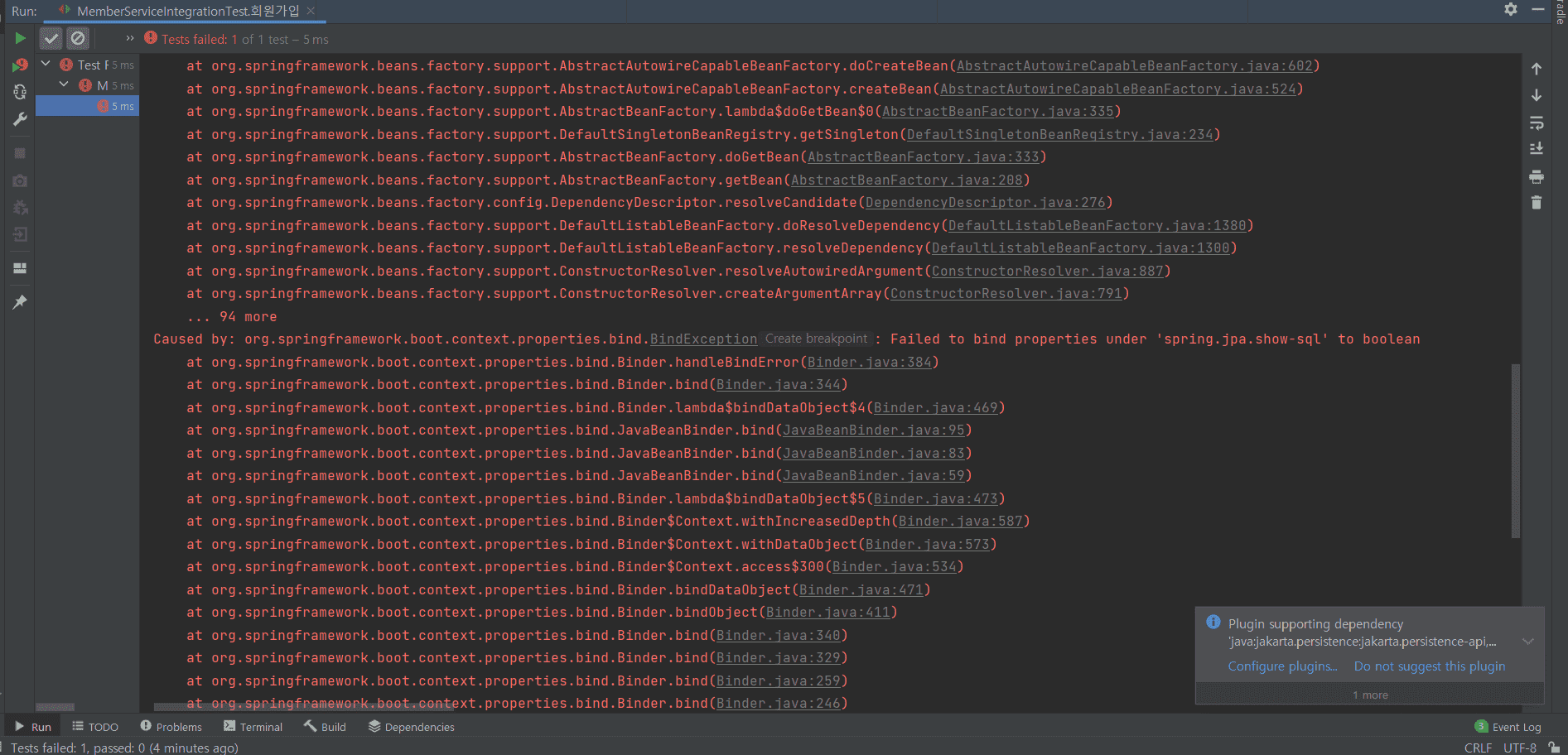
Task: Select the MemberServiceIntegrationTest run tab
Action: click(187, 11)
